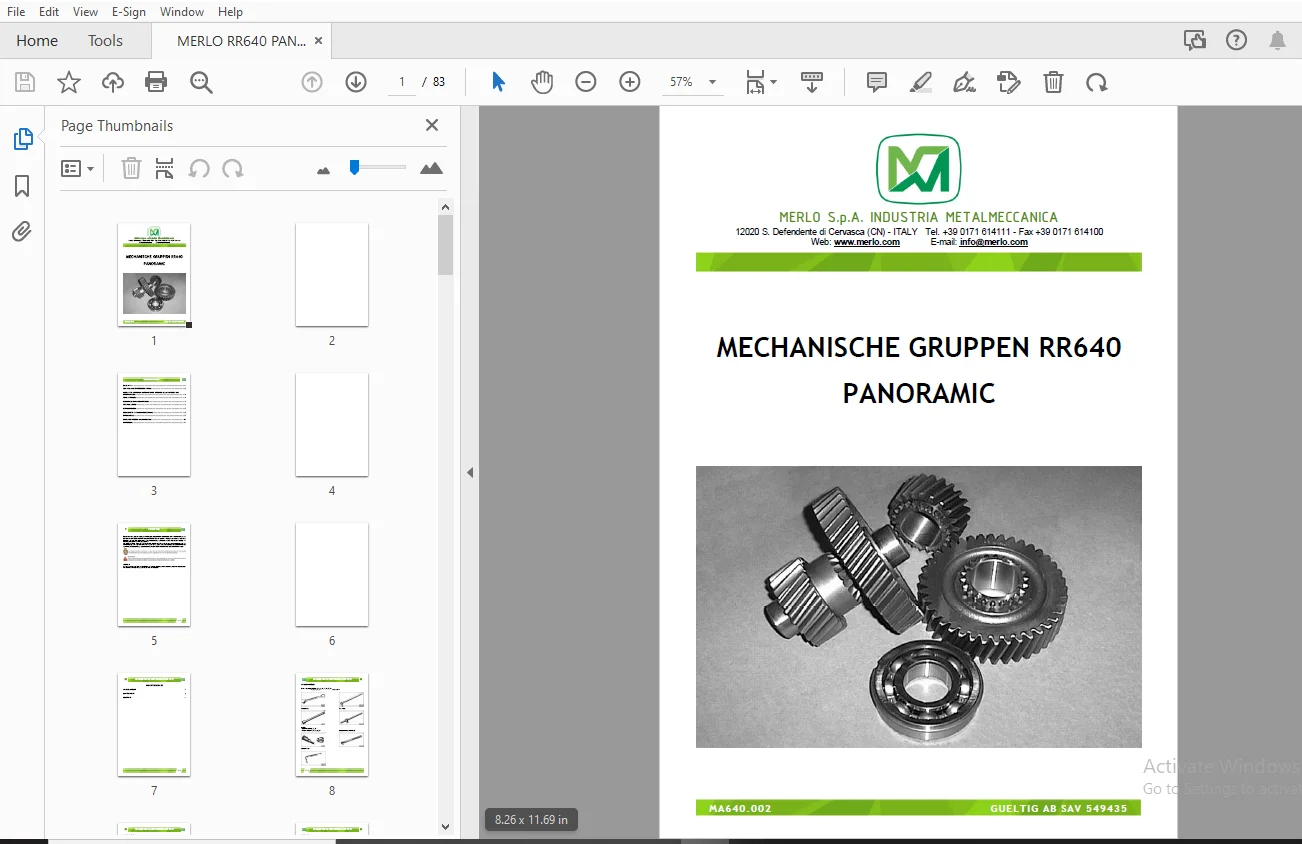Open the Bookmarks side panel icon

click(x=22, y=186)
